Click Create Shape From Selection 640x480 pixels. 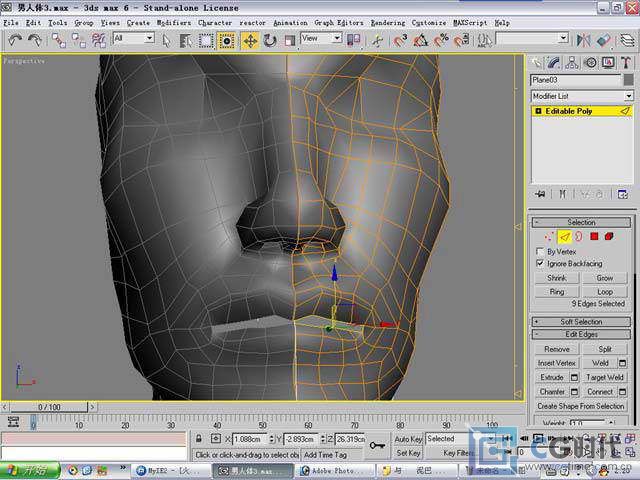click(581, 406)
